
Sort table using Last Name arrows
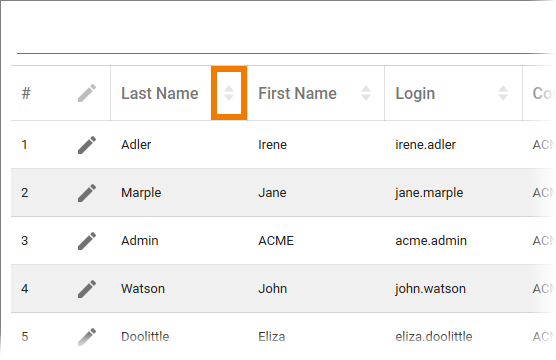click(229, 93)
